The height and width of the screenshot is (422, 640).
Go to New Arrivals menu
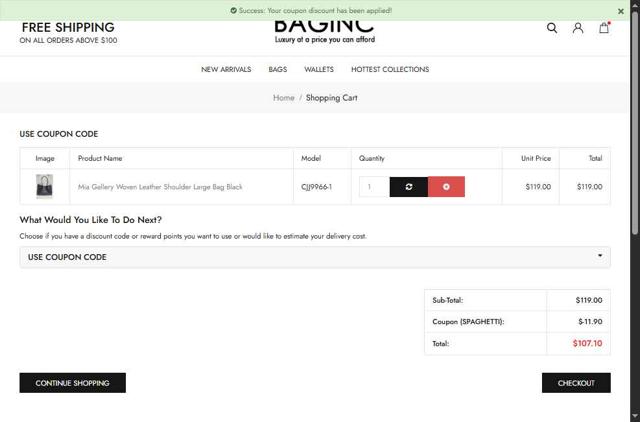226,69
